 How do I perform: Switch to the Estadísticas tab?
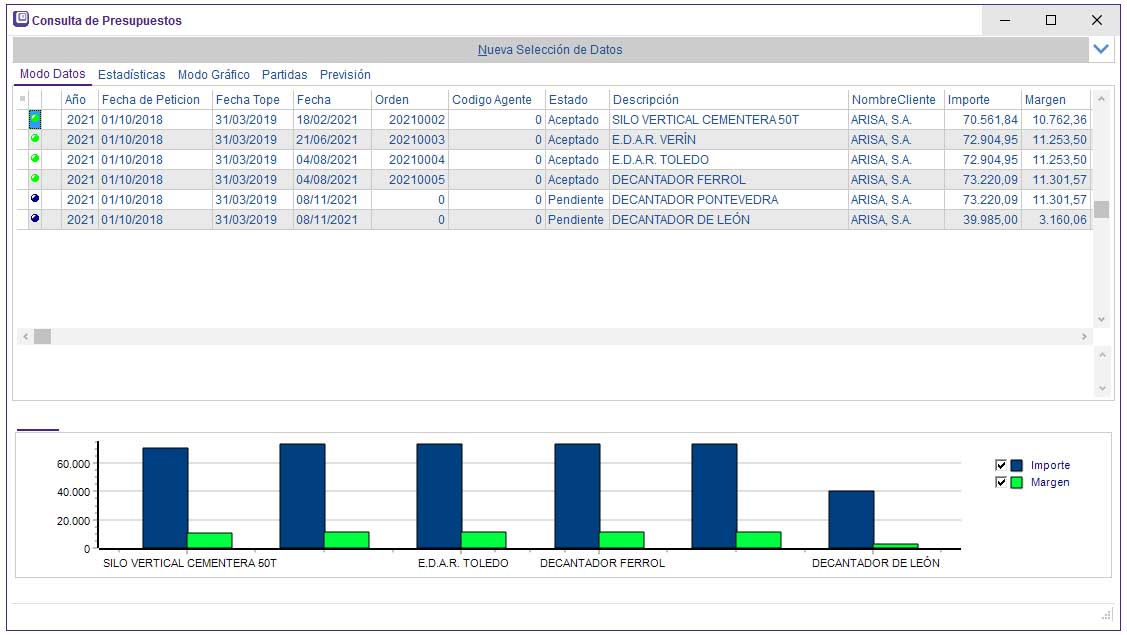click(131, 75)
